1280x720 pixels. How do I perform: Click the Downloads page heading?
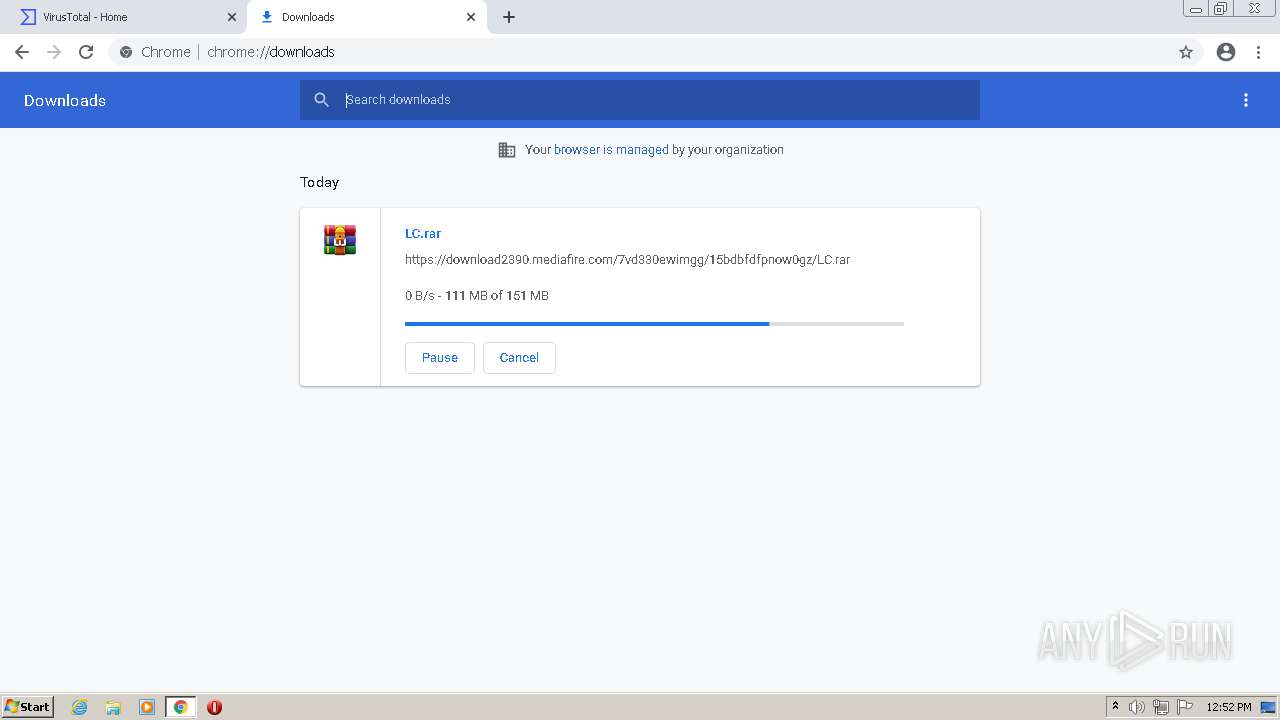pyautogui.click(x=65, y=100)
